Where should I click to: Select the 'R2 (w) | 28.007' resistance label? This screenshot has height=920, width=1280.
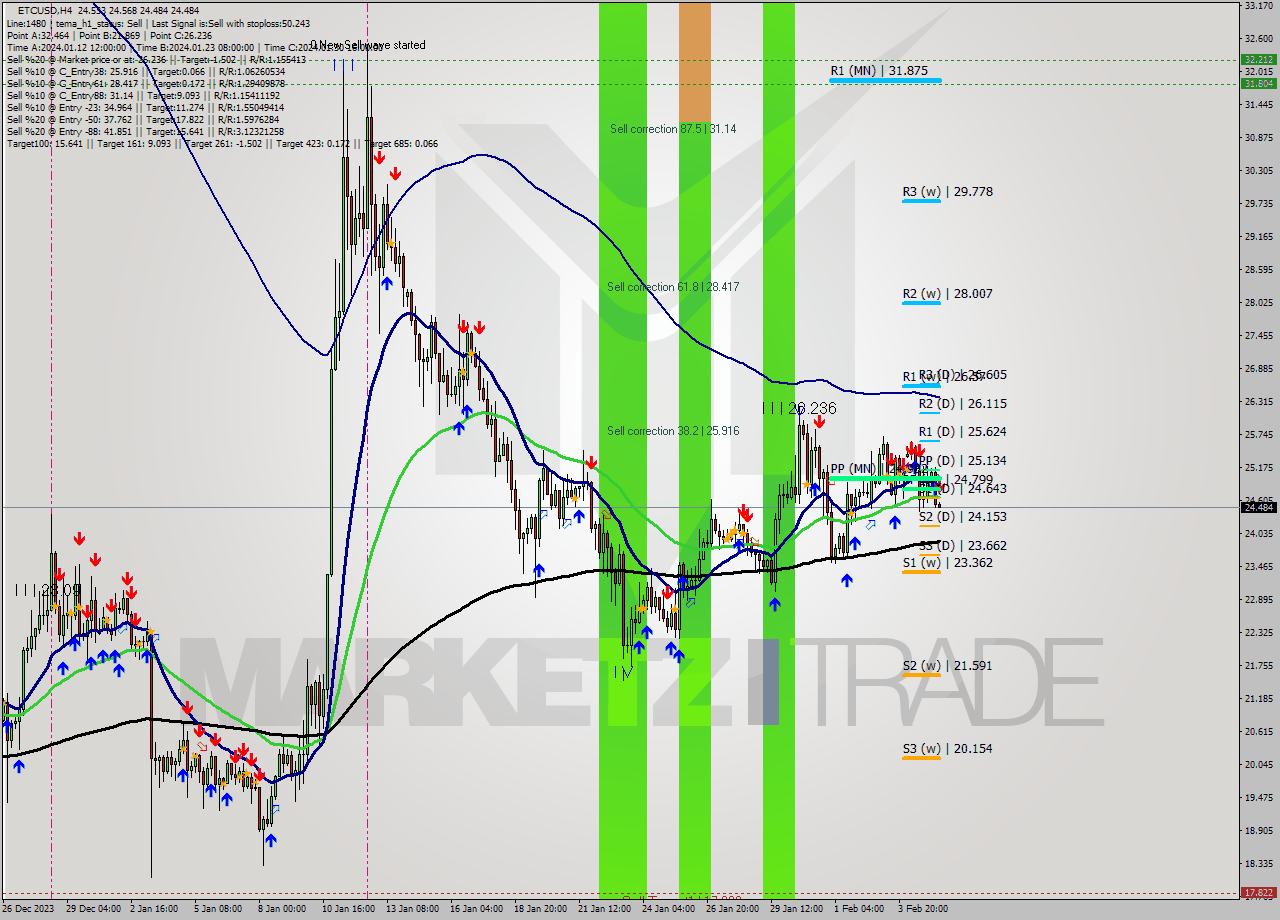pos(947,294)
